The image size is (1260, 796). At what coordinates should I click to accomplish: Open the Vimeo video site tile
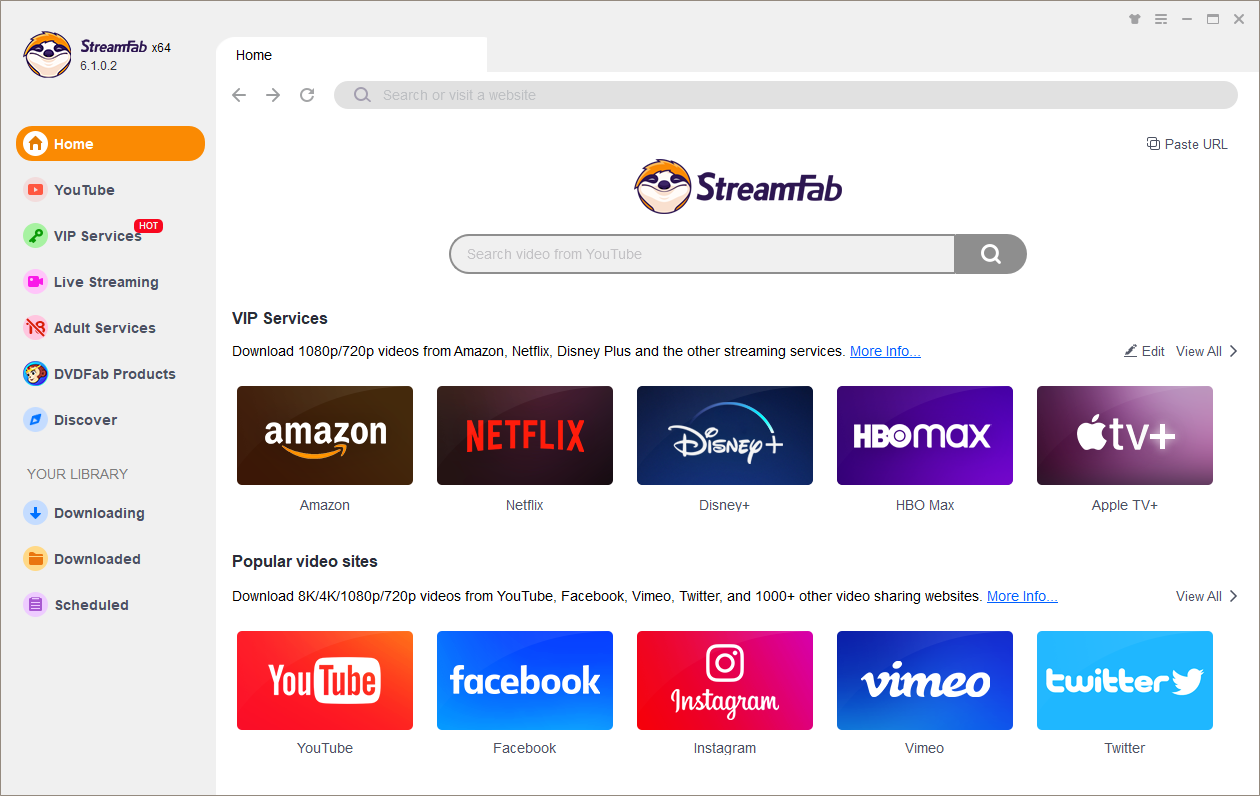pyautogui.click(x=925, y=680)
